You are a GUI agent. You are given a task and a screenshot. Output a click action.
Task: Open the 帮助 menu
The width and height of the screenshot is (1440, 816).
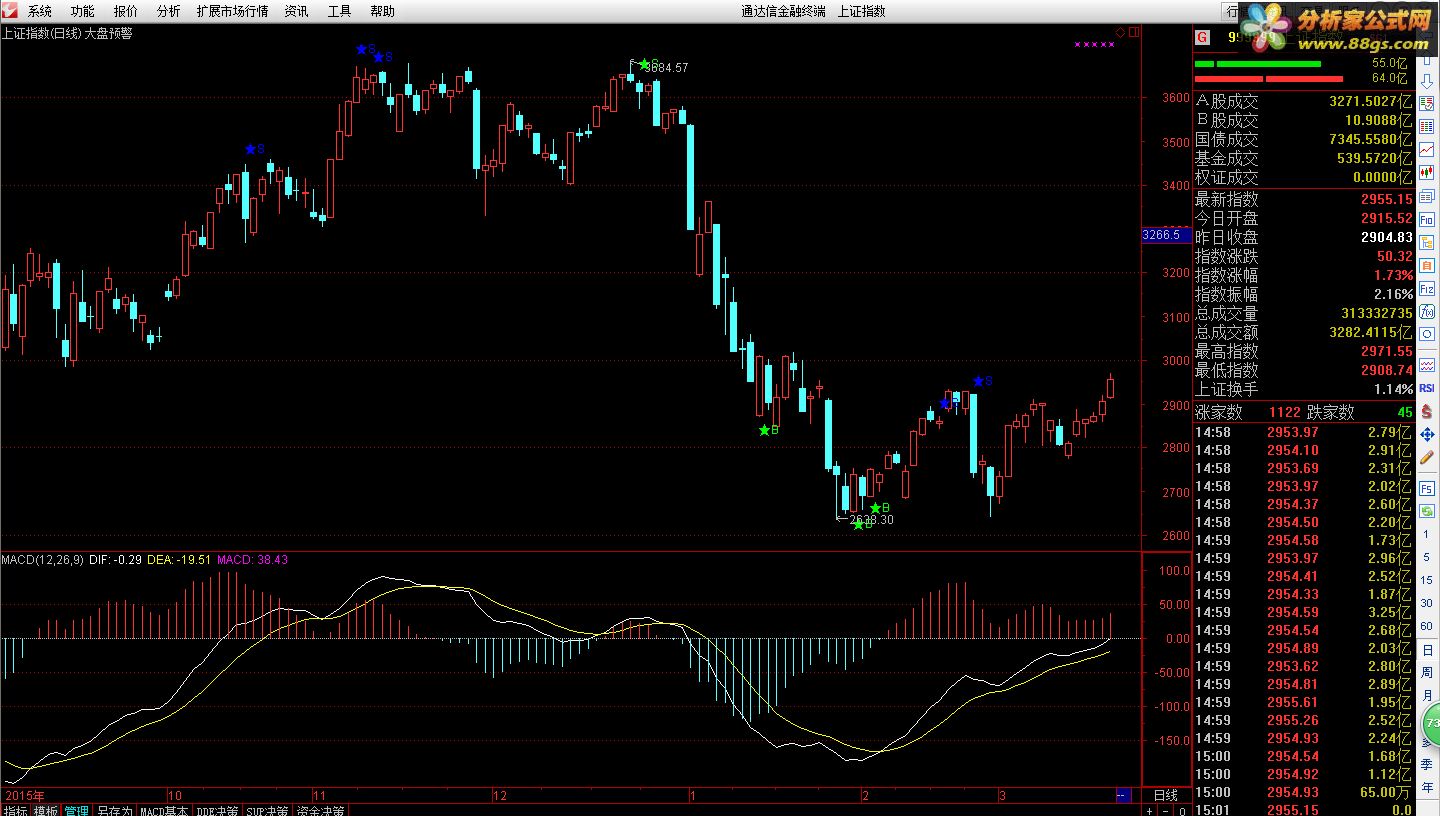pos(382,11)
